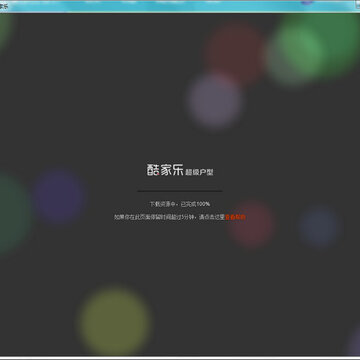Click the 酷家乐 logo text
Image resolution: width=360 pixels, height=360 pixels.
click(x=165, y=170)
